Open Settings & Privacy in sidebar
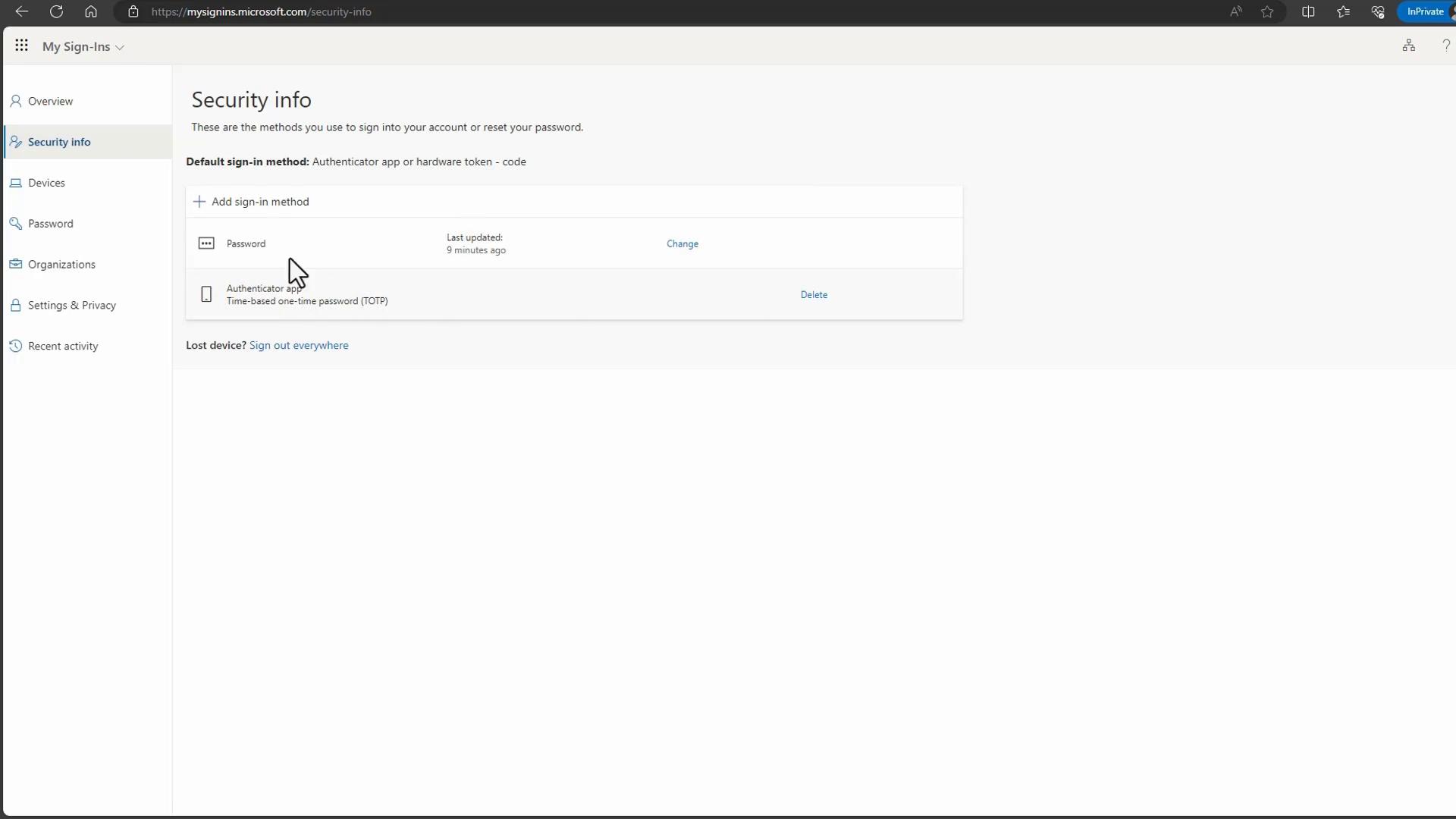The height and width of the screenshot is (819, 1456). (x=88, y=306)
